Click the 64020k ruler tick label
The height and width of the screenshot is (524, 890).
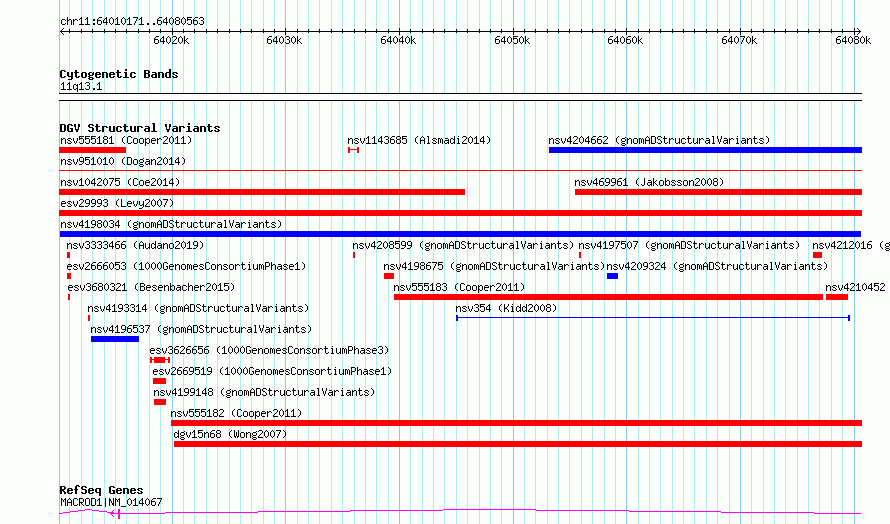171,40
